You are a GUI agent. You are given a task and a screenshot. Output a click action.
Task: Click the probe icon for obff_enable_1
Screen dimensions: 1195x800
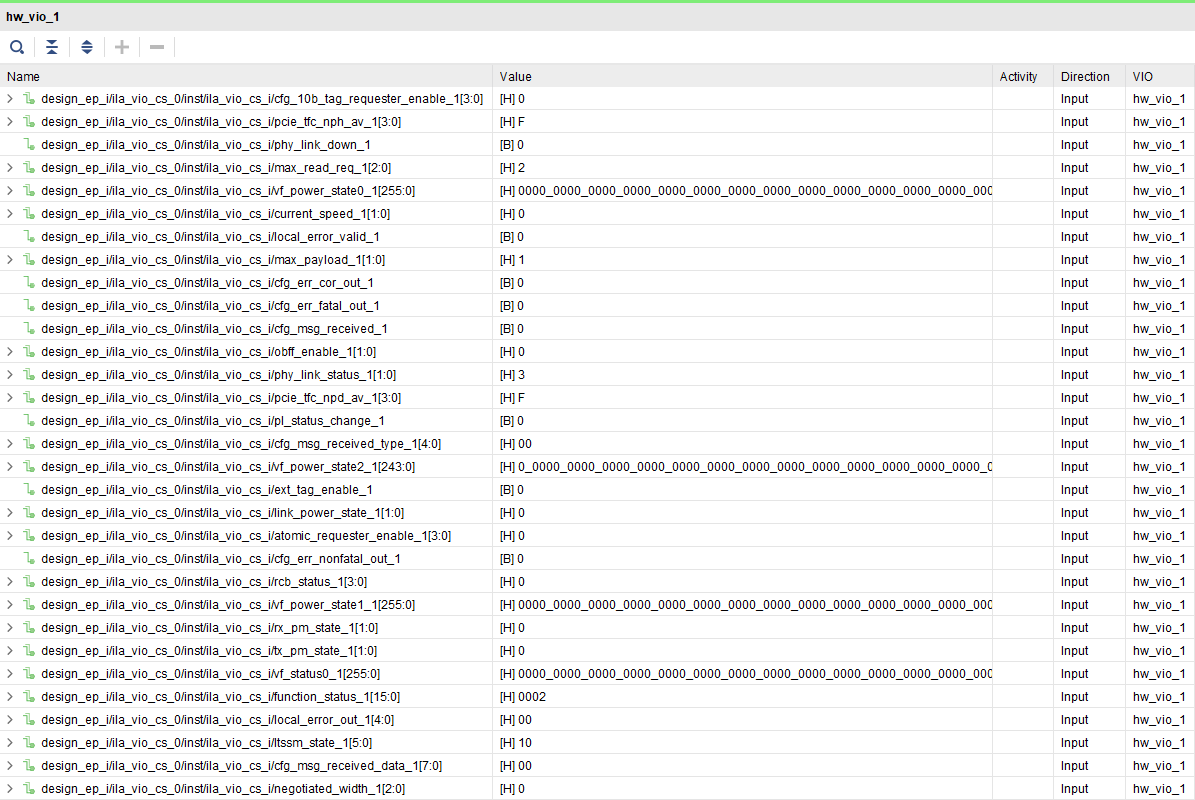coord(29,352)
